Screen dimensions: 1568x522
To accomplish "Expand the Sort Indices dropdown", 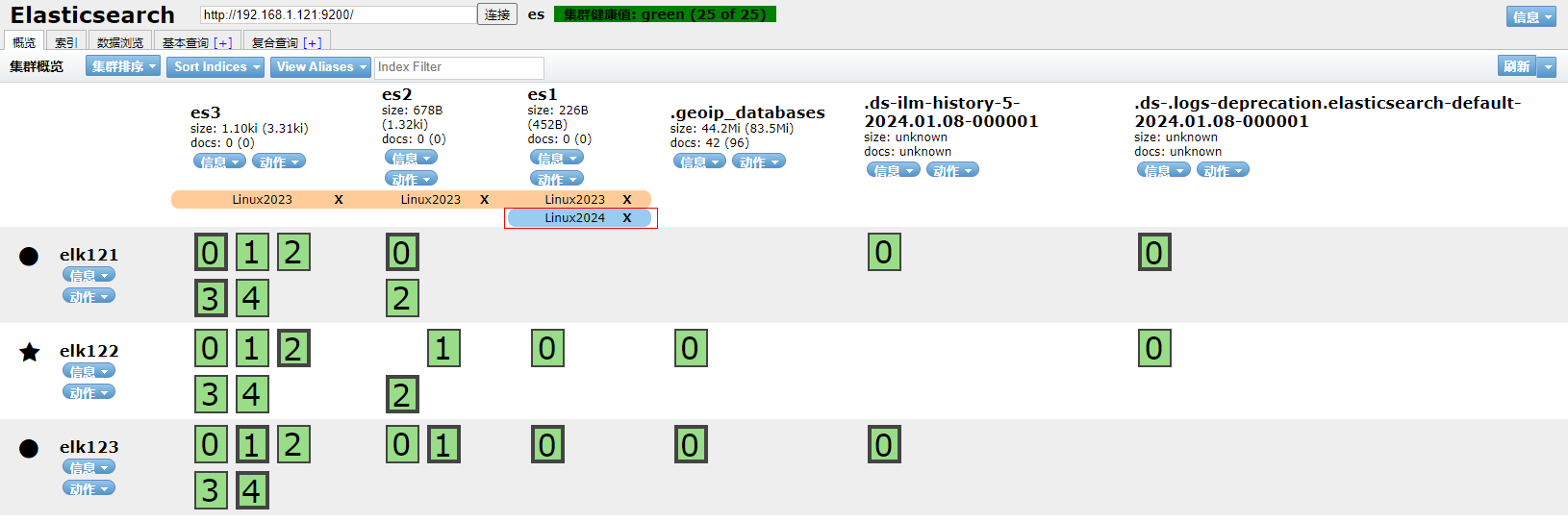I will point(216,66).
